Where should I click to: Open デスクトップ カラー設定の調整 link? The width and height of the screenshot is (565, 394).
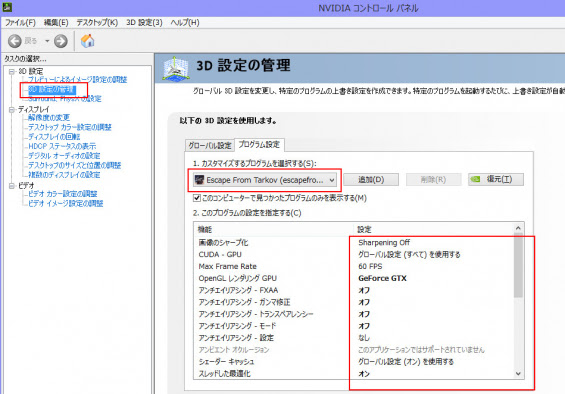70,127
